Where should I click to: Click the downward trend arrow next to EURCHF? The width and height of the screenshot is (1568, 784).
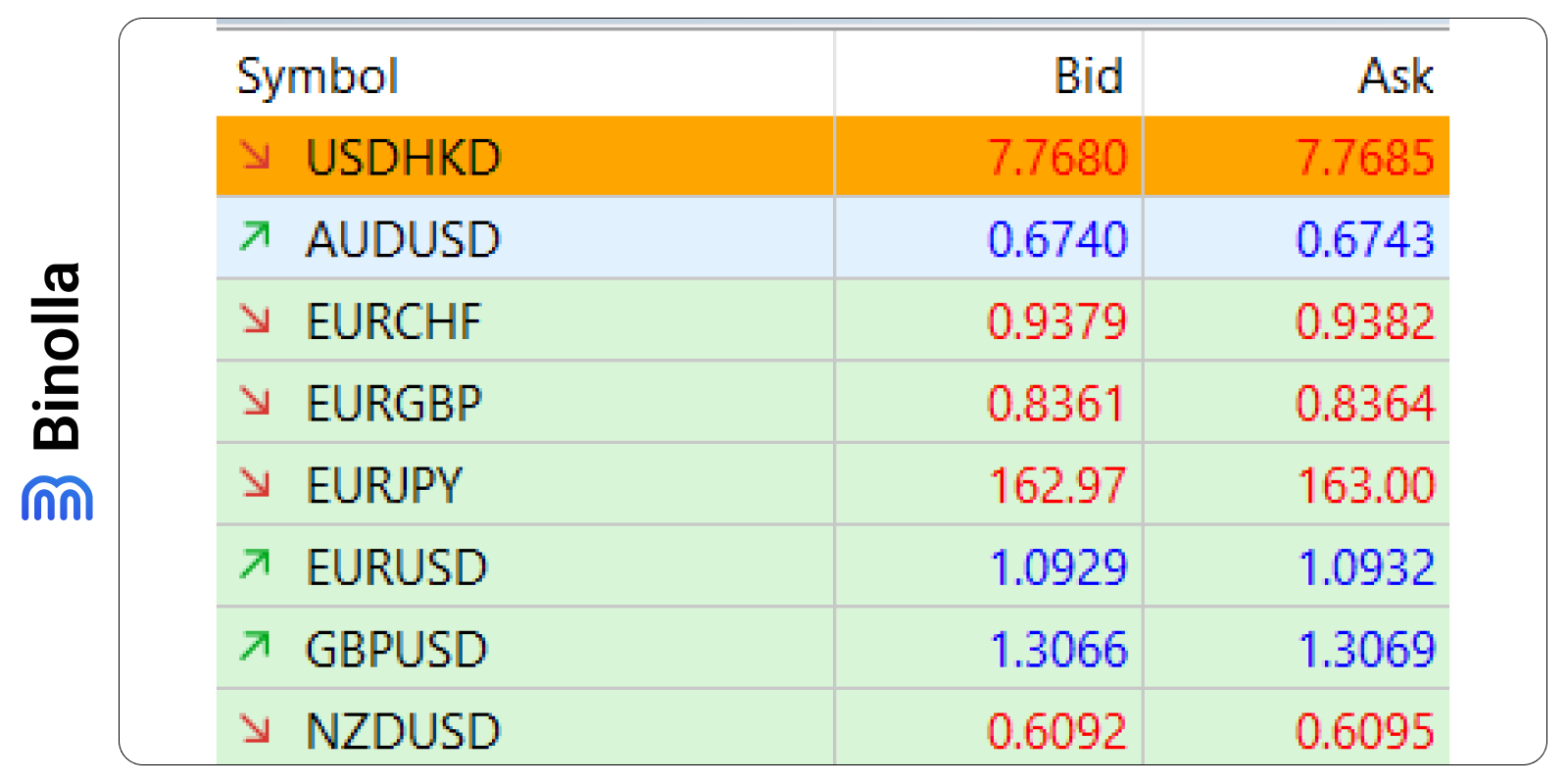[257, 320]
